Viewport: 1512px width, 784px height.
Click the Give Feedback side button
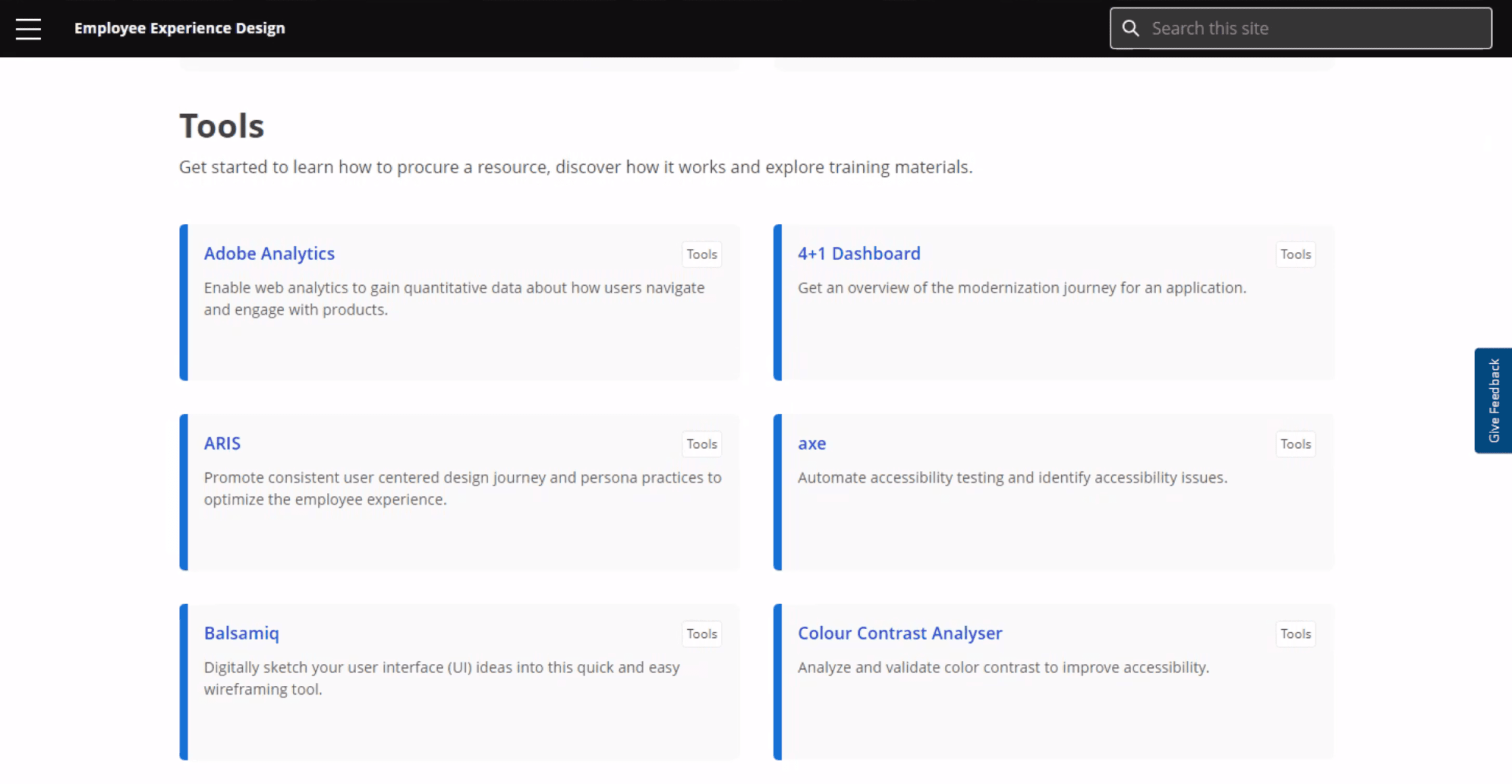1492,400
